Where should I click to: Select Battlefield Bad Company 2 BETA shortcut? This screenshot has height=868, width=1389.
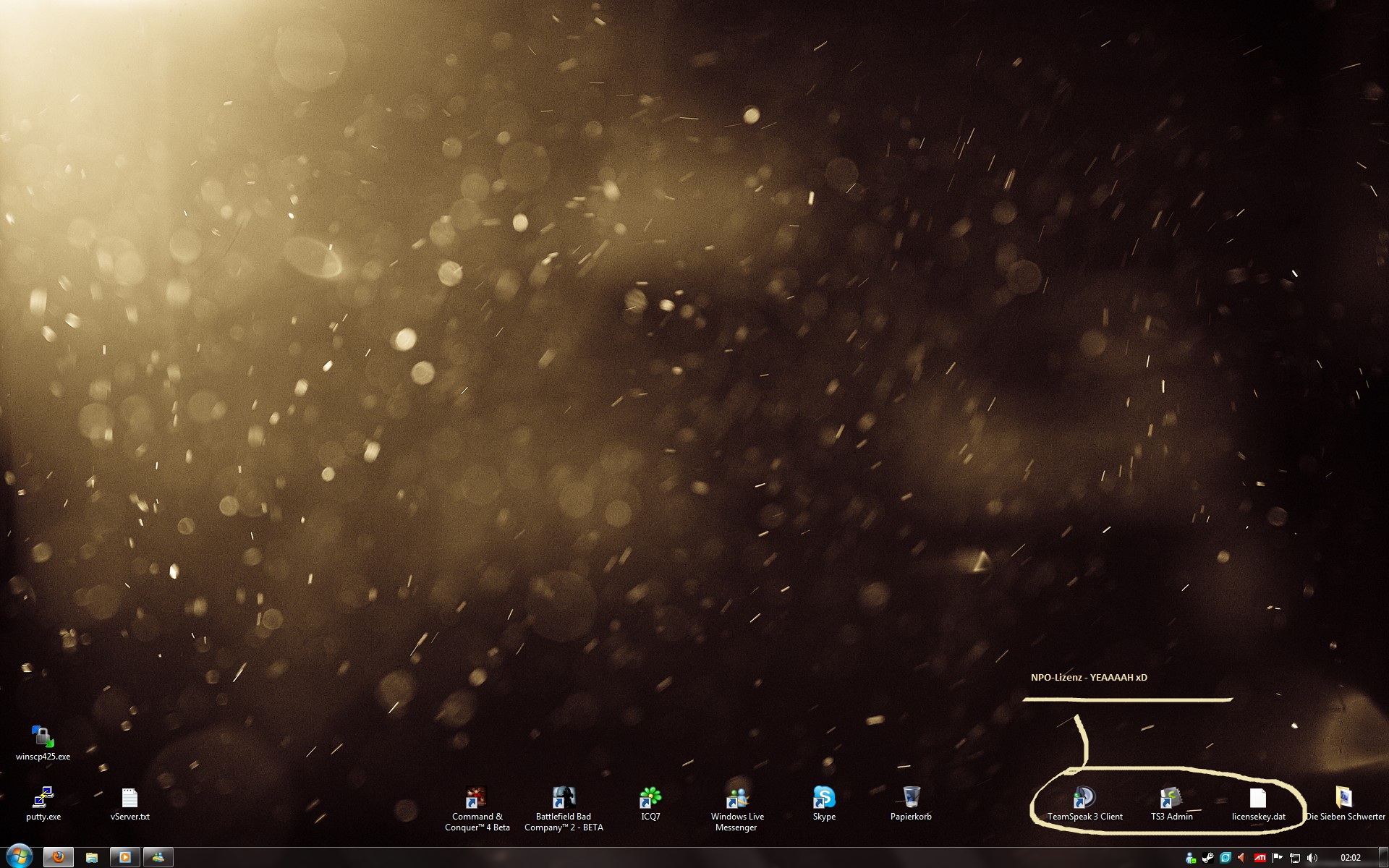tap(564, 797)
